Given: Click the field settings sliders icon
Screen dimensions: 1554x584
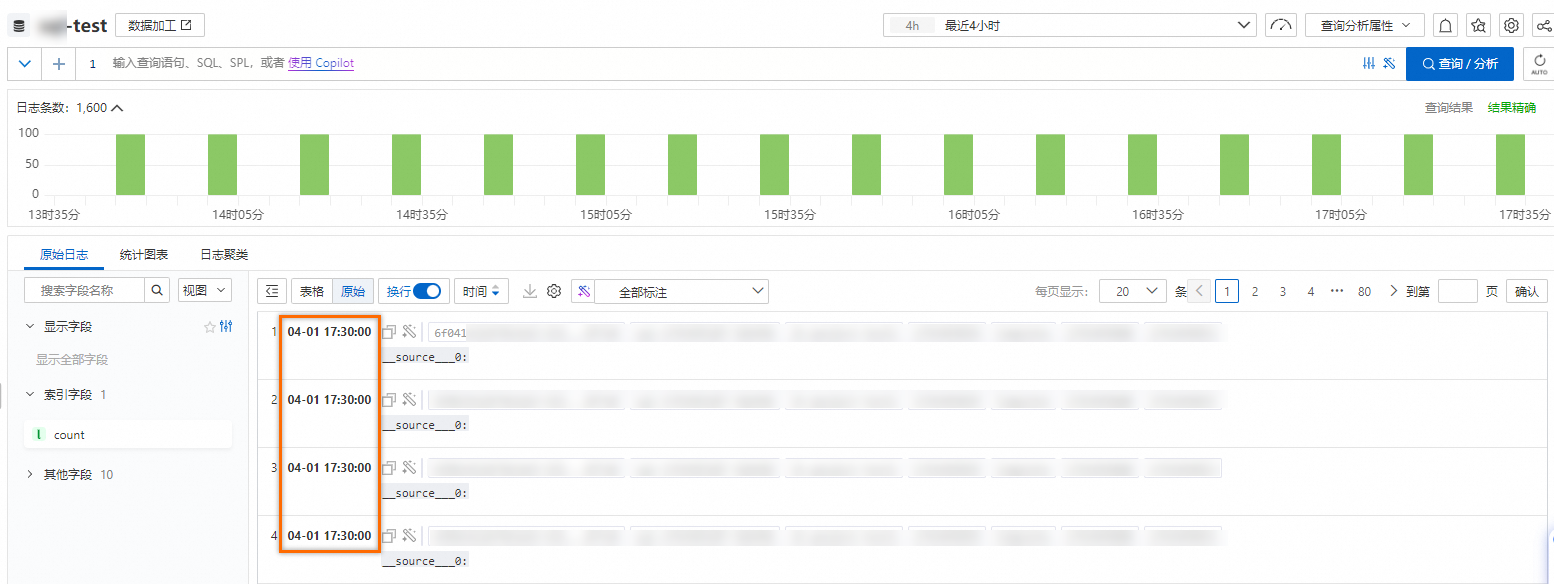Looking at the screenshot, I should coord(226,326).
